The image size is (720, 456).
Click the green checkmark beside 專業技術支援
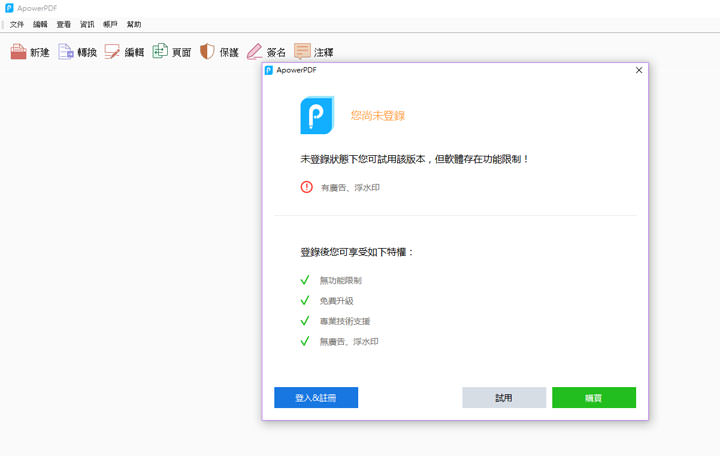click(x=305, y=321)
